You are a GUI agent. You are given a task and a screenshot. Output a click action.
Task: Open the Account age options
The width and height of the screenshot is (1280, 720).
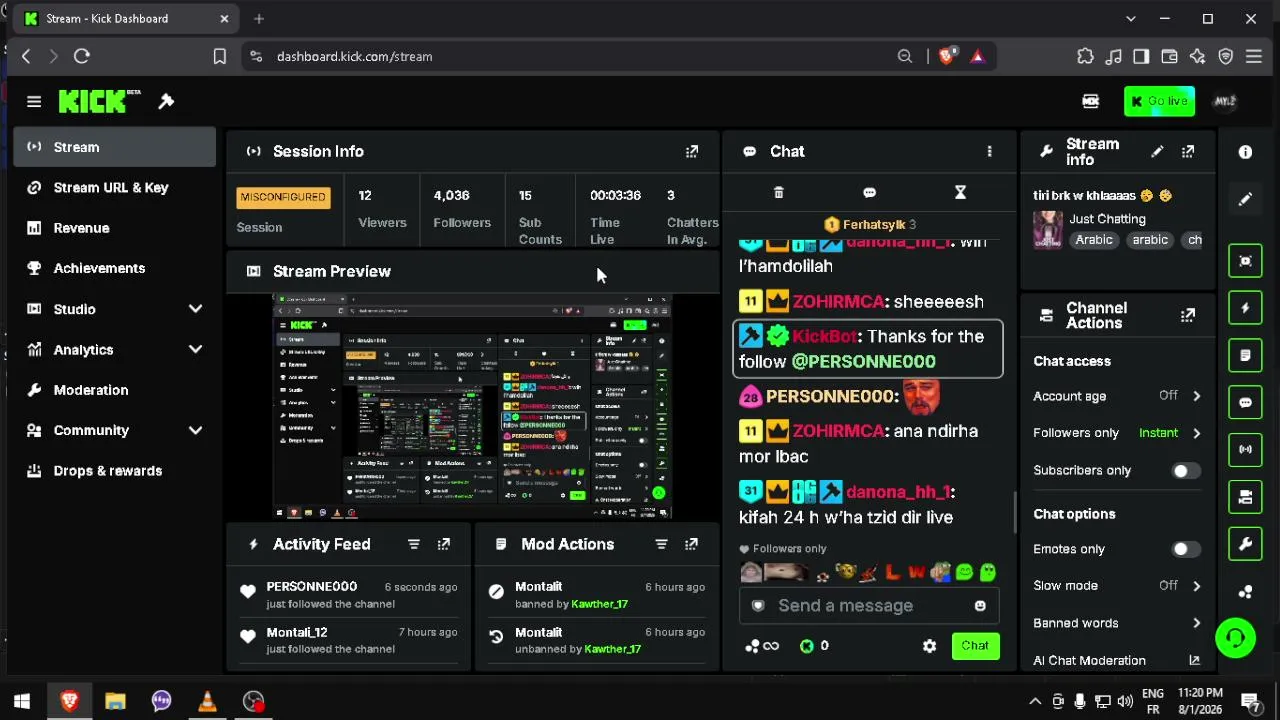click(1117, 396)
